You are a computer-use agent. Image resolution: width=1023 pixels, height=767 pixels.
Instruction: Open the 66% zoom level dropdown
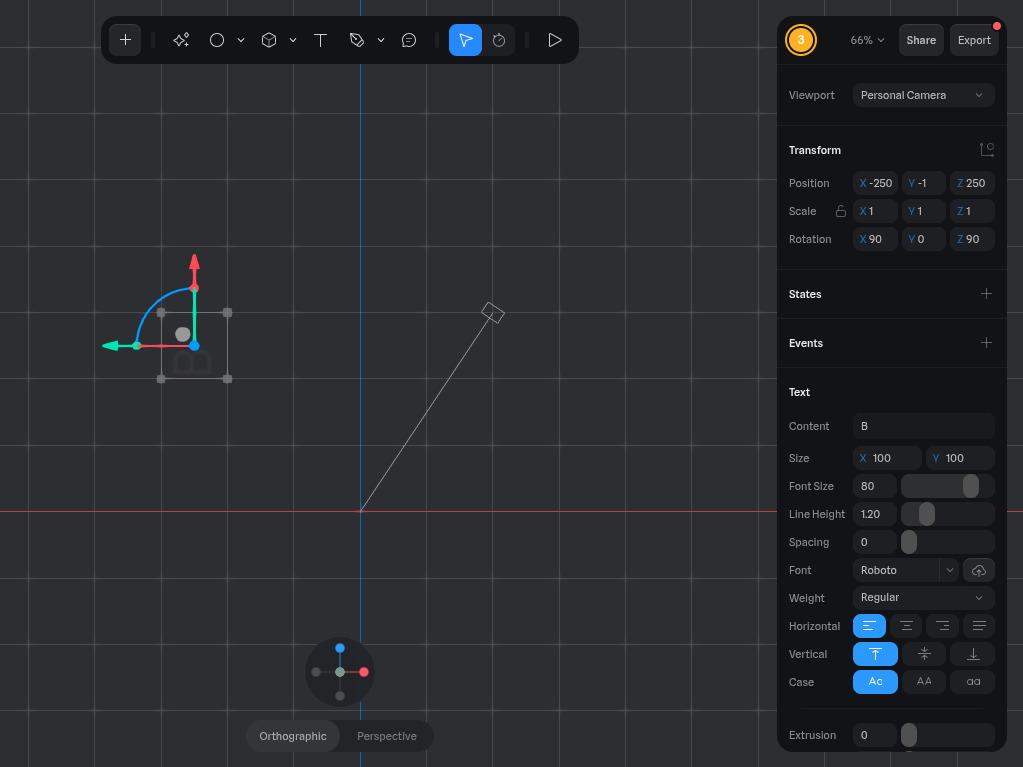click(x=867, y=40)
